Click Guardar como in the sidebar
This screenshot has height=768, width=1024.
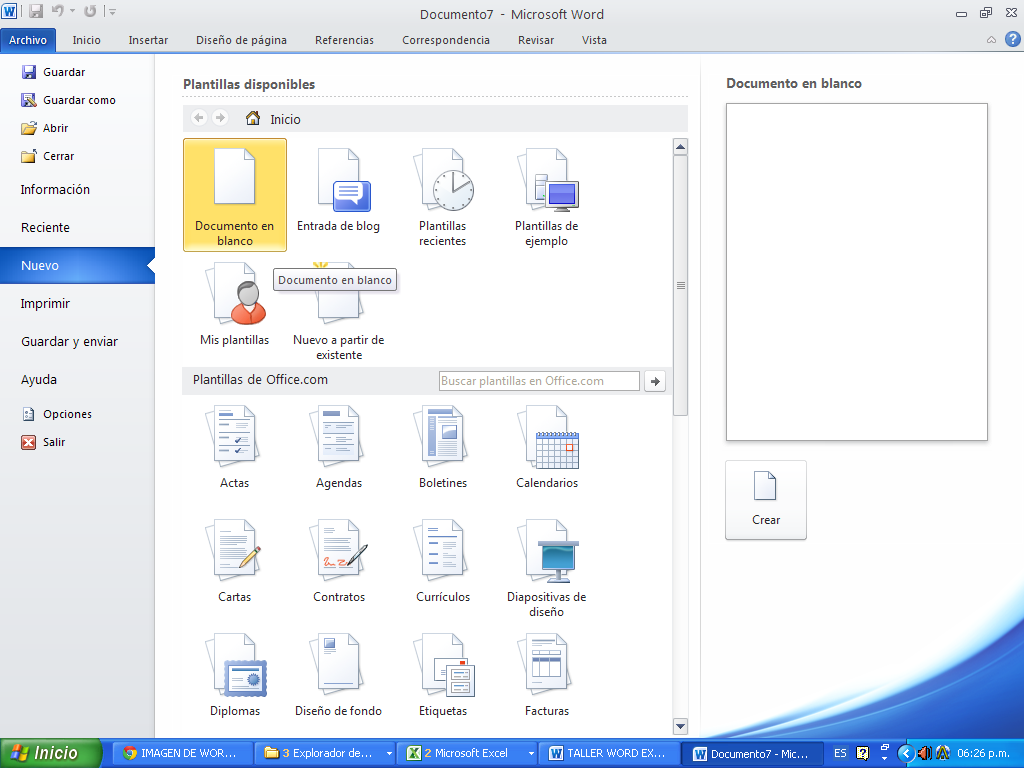[79, 100]
